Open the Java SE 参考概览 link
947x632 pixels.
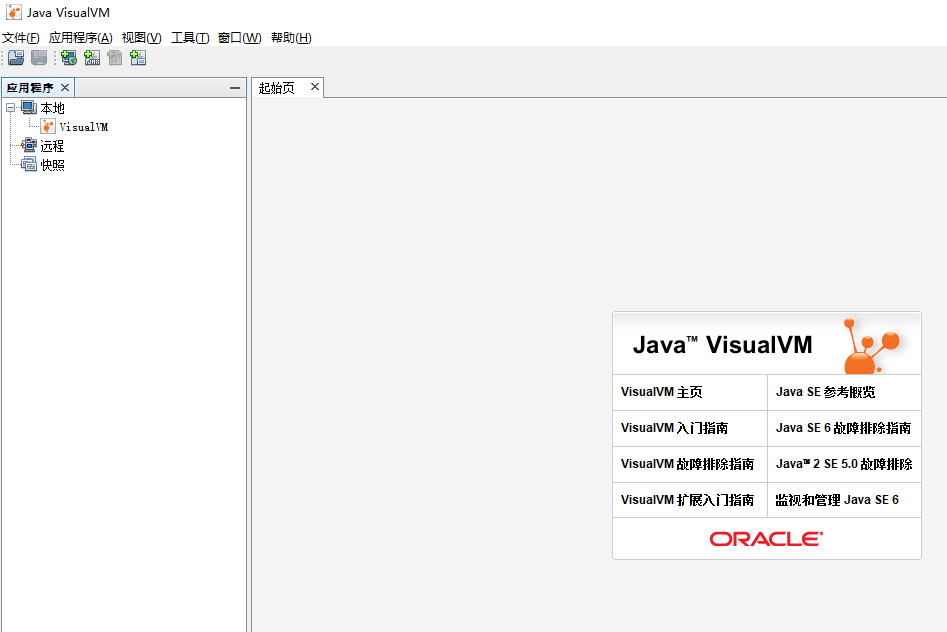[825, 392]
